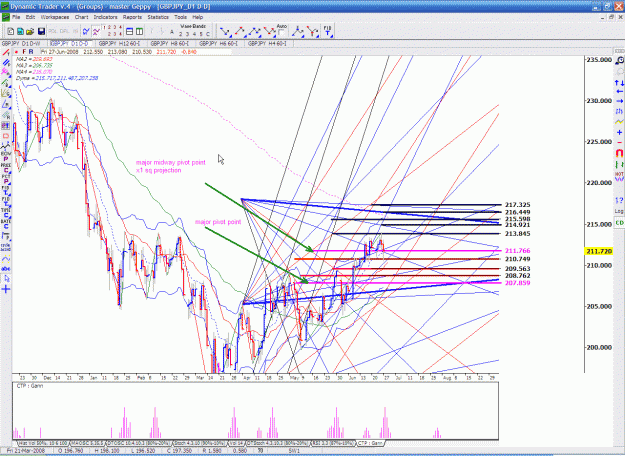The image size is (625, 456).
Task: Select the DTOSC indicator tab at bottom
Action: pos(139,443)
